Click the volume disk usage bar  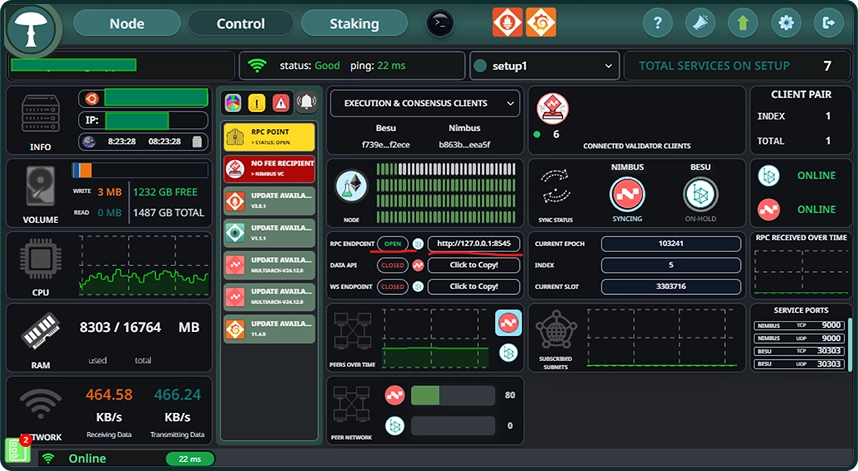coord(140,170)
